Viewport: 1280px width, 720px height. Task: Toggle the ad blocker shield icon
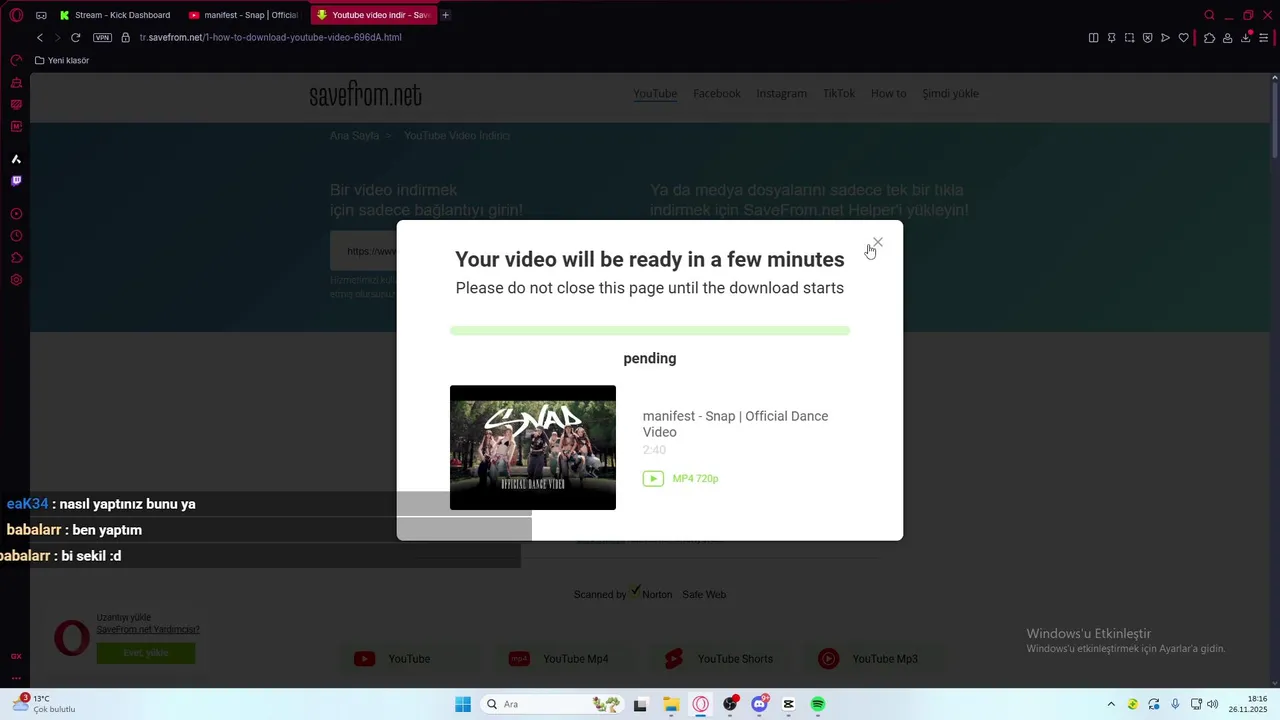pyautogui.click(x=1147, y=37)
